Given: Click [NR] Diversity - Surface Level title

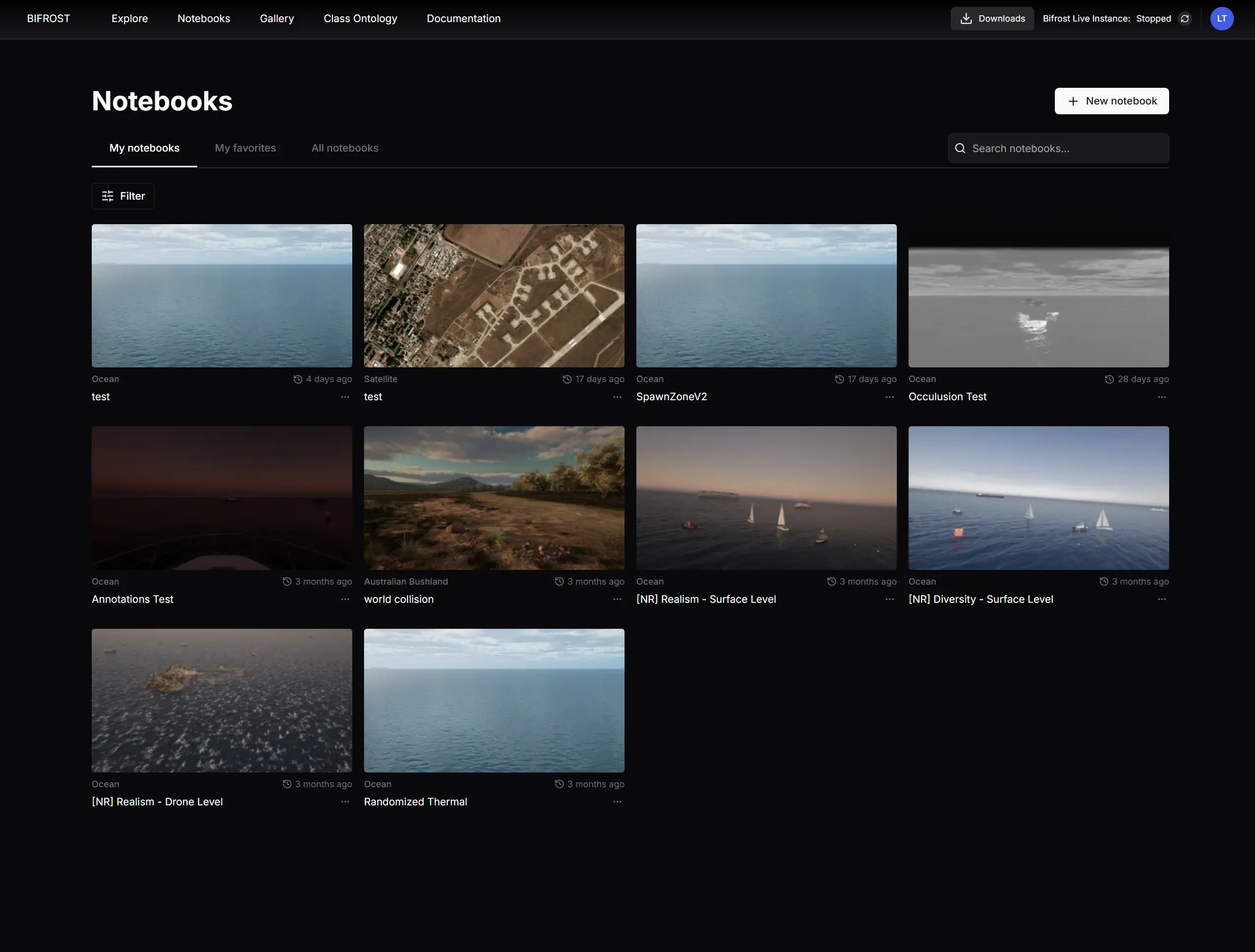Looking at the screenshot, I should pos(981,599).
